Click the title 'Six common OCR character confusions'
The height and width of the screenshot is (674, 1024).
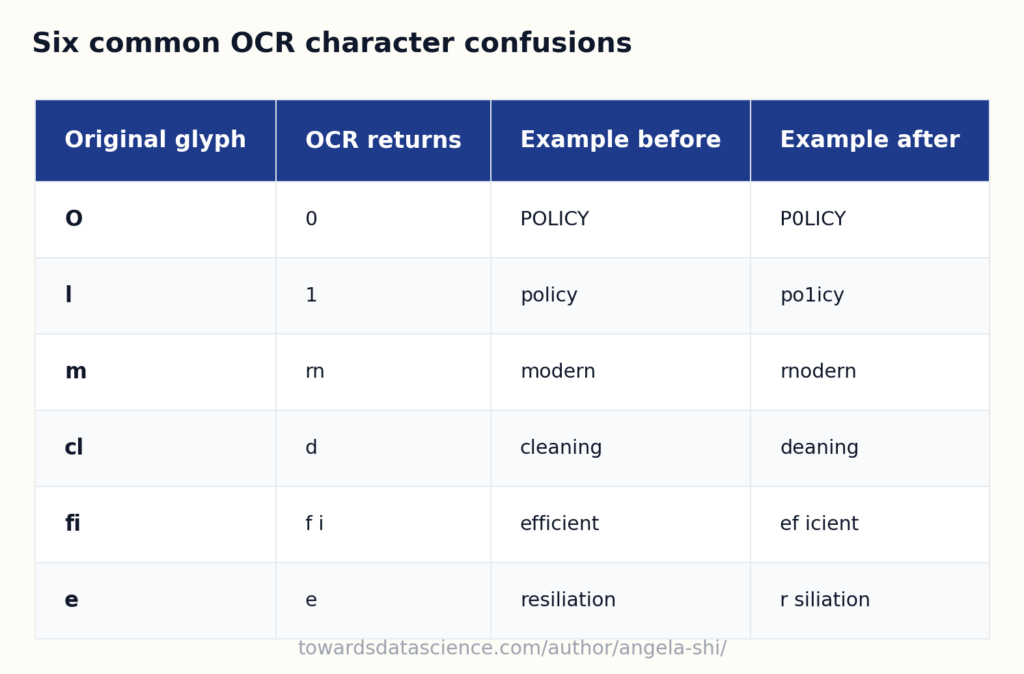click(332, 43)
